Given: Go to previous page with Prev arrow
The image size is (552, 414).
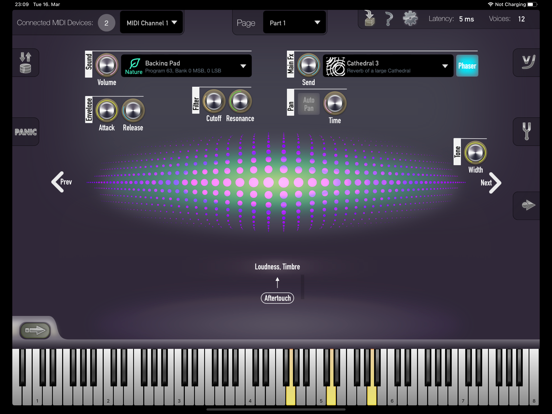Looking at the screenshot, I should tap(61, 182).
